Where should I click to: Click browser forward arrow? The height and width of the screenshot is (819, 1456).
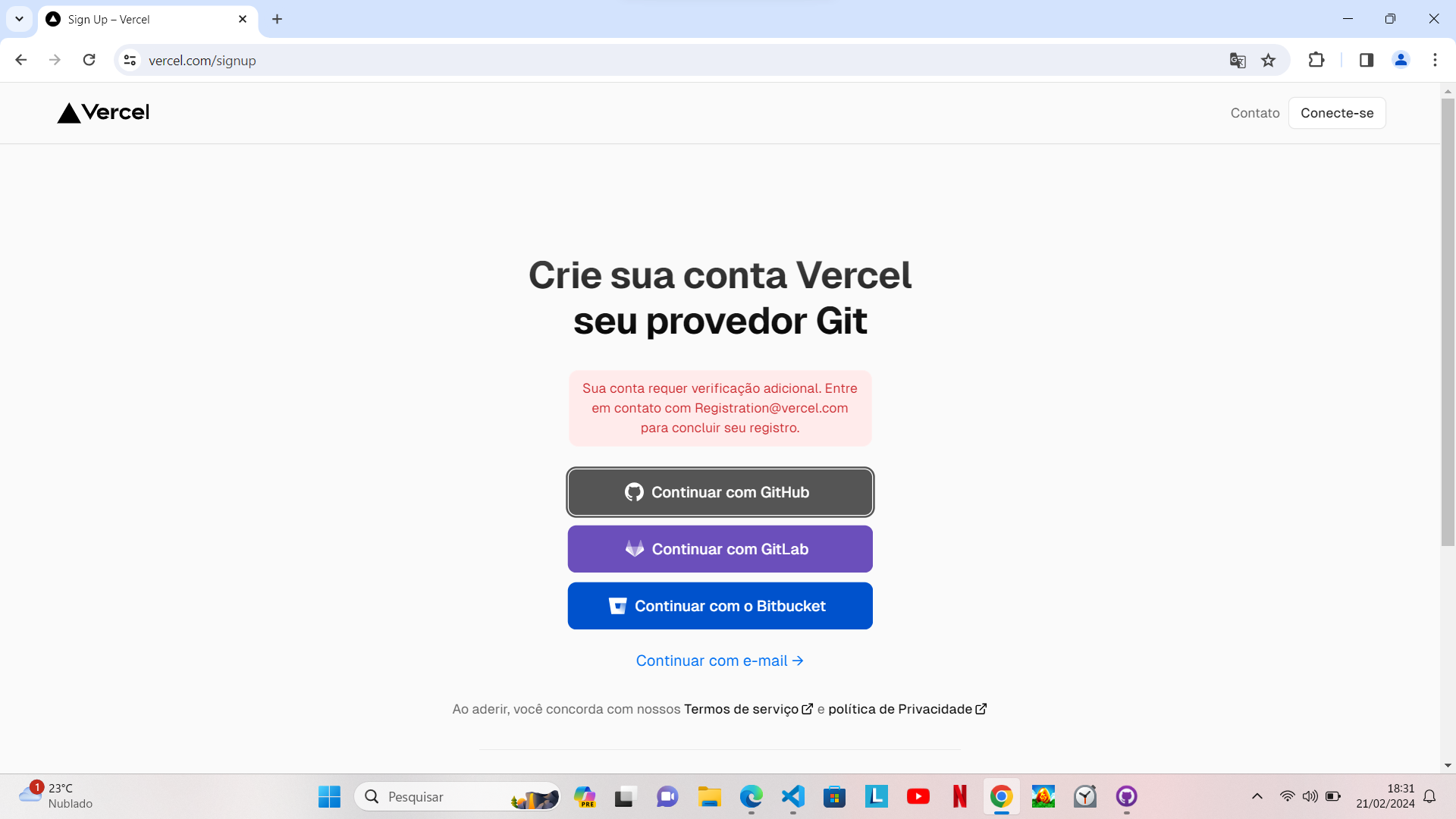(55, 60)
